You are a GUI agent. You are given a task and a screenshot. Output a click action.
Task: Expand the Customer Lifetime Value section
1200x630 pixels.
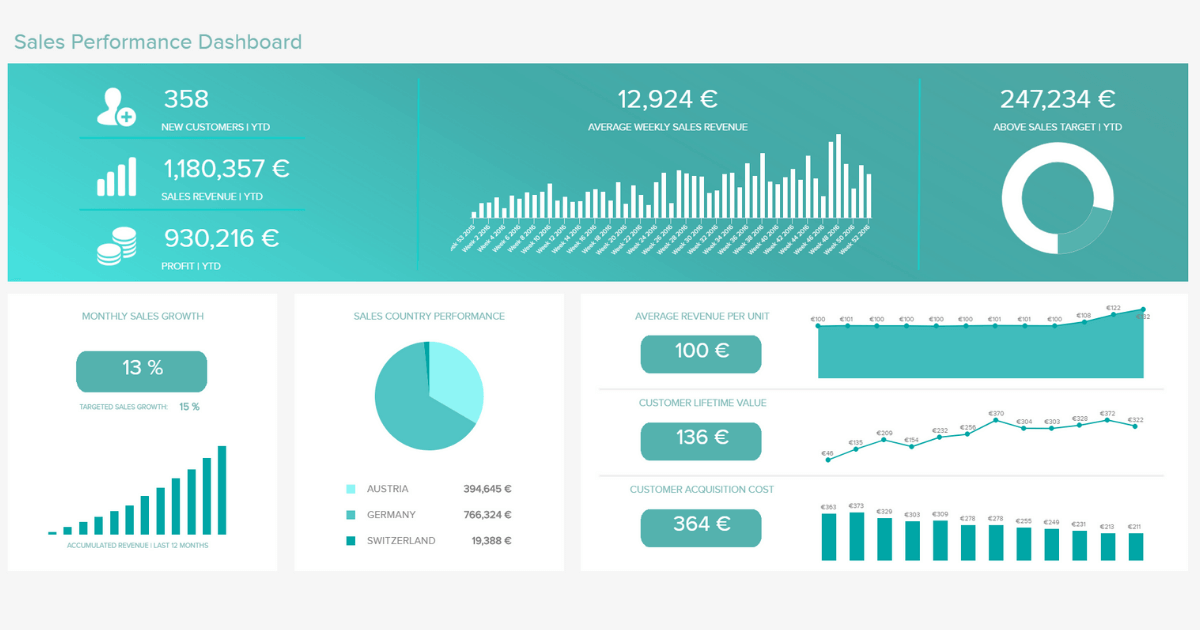tap(702, 403)
